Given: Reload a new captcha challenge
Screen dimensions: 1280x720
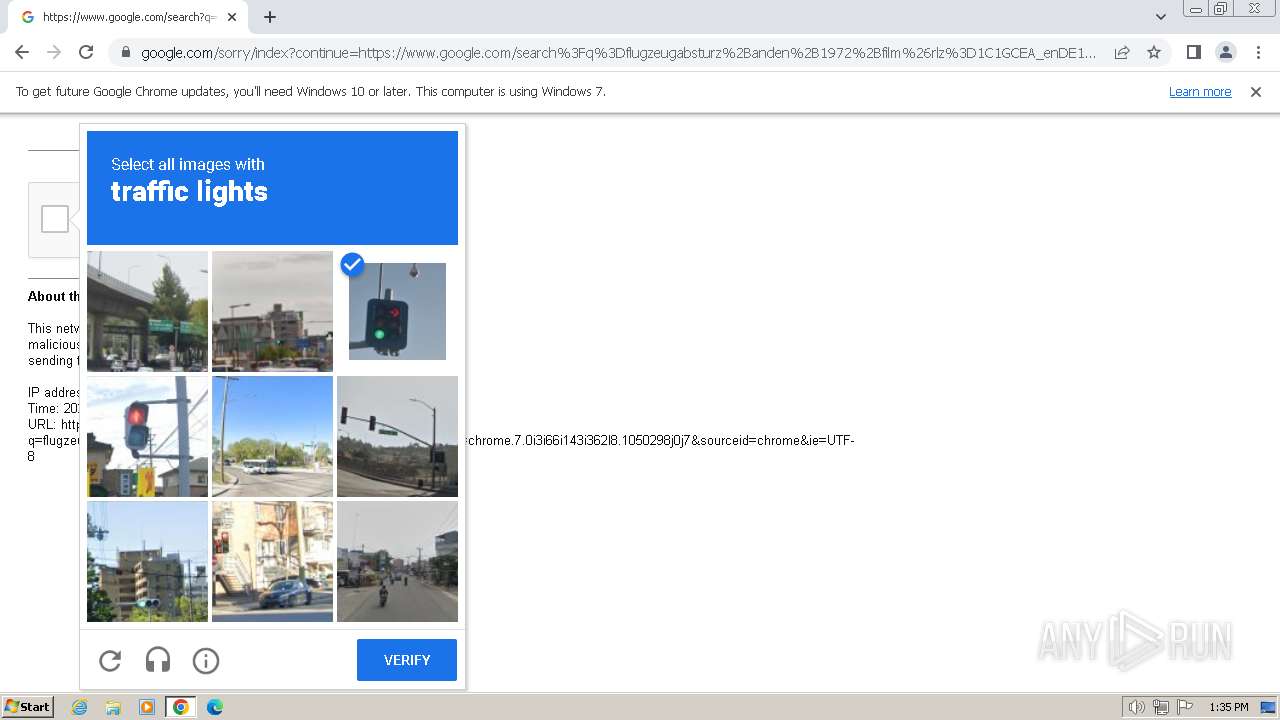Looking at the screenshot, I should point(110,660).
